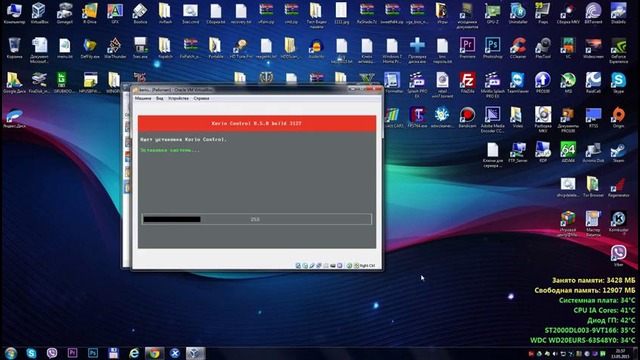Image resolution: width=640 pixels, height=360 pixels.
Task: Open the HD Tune Pro desktop shortcut
Action: coord(241,48)
